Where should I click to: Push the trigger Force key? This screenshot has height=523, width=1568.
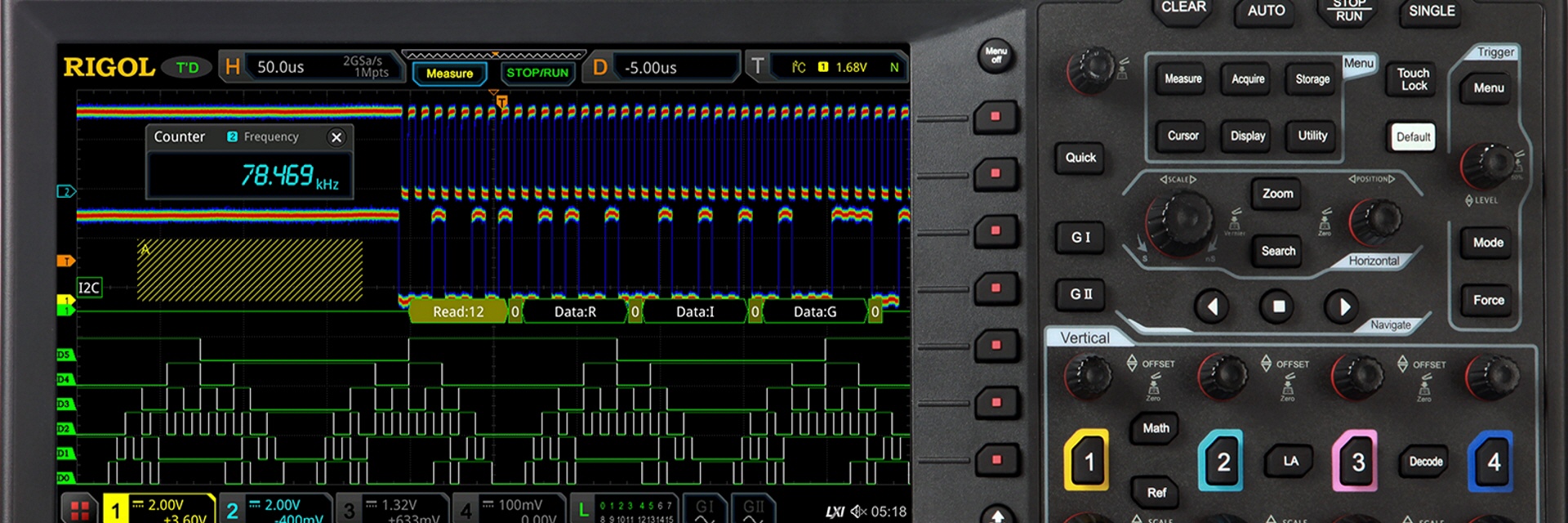tap(1488, 300)
